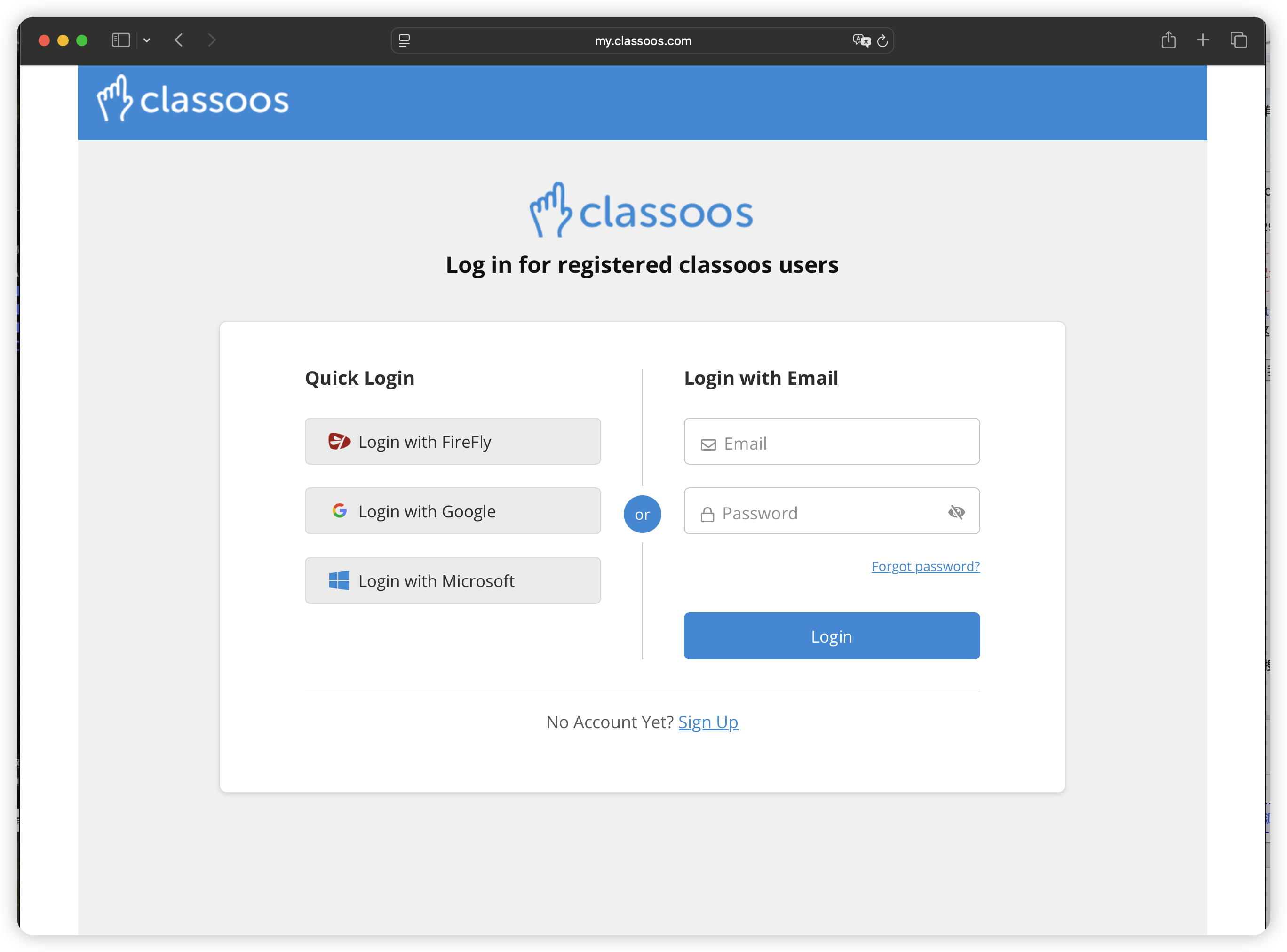The height and width of the screenshot is (952, 1287).
Task: Open the Share icon in Safari toolbar
Action: [1168, 40]
